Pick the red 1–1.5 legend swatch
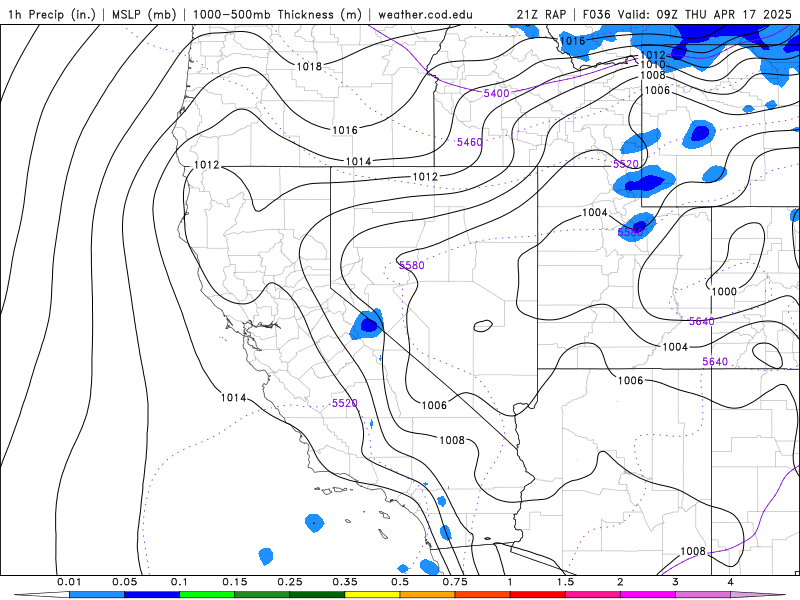The image size is (800, 600). coord(538,595)
